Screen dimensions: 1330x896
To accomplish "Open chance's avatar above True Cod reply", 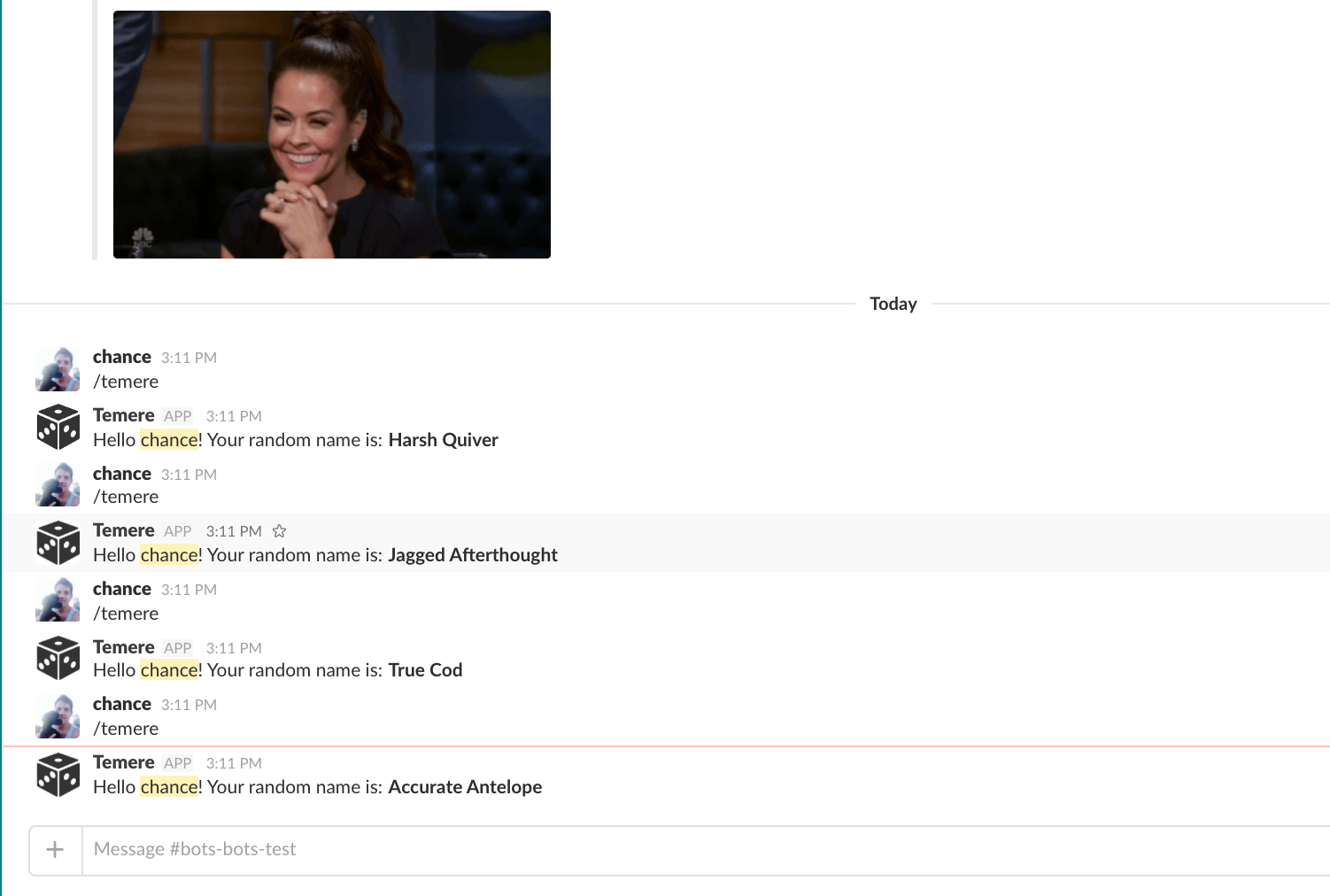I will click(x=58, y=599).
